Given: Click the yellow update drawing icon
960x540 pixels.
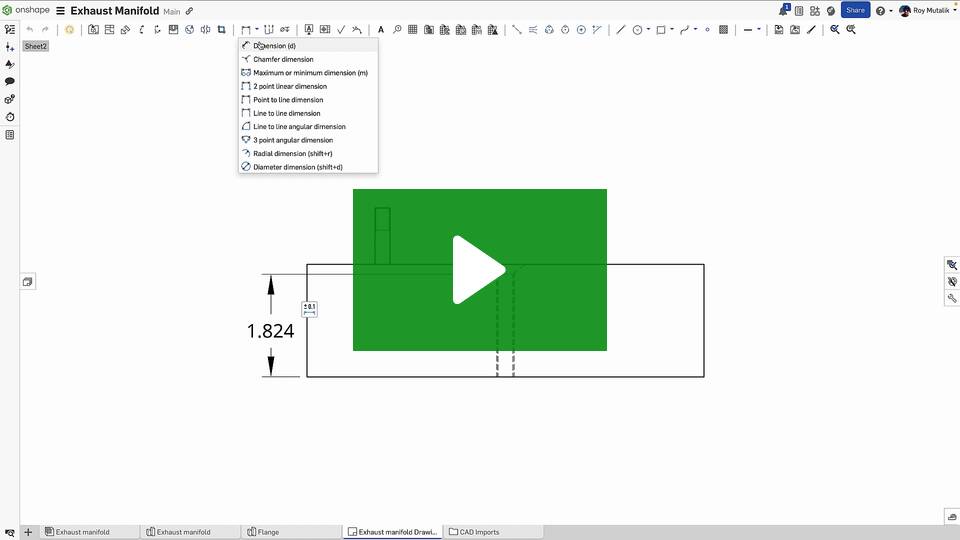Looking at the screenshot, I should click(69, 29).
